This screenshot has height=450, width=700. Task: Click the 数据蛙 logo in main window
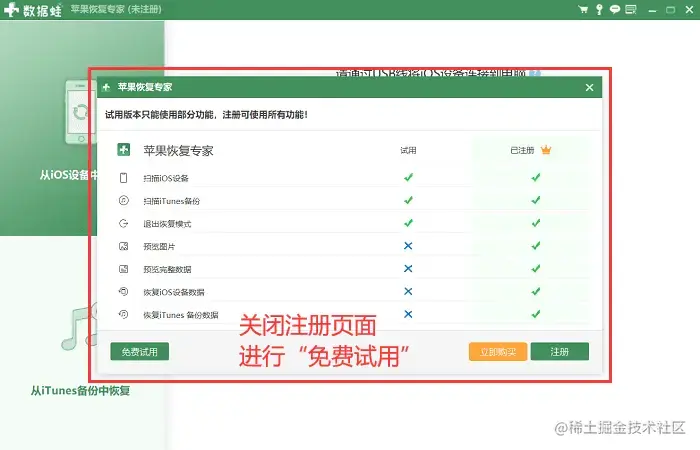pos(33,10)
